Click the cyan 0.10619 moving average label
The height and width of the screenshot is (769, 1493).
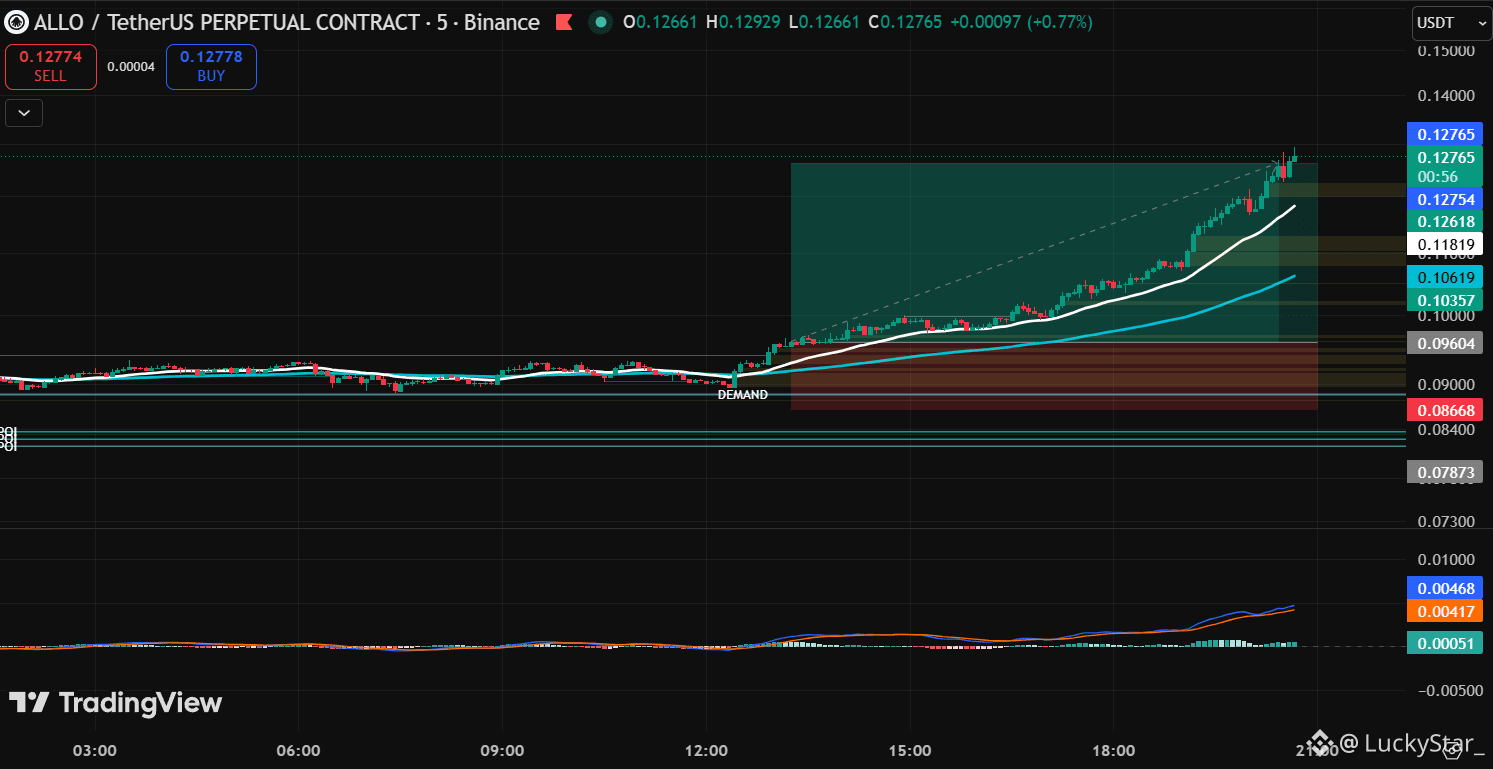click(x=1446, y=278)
